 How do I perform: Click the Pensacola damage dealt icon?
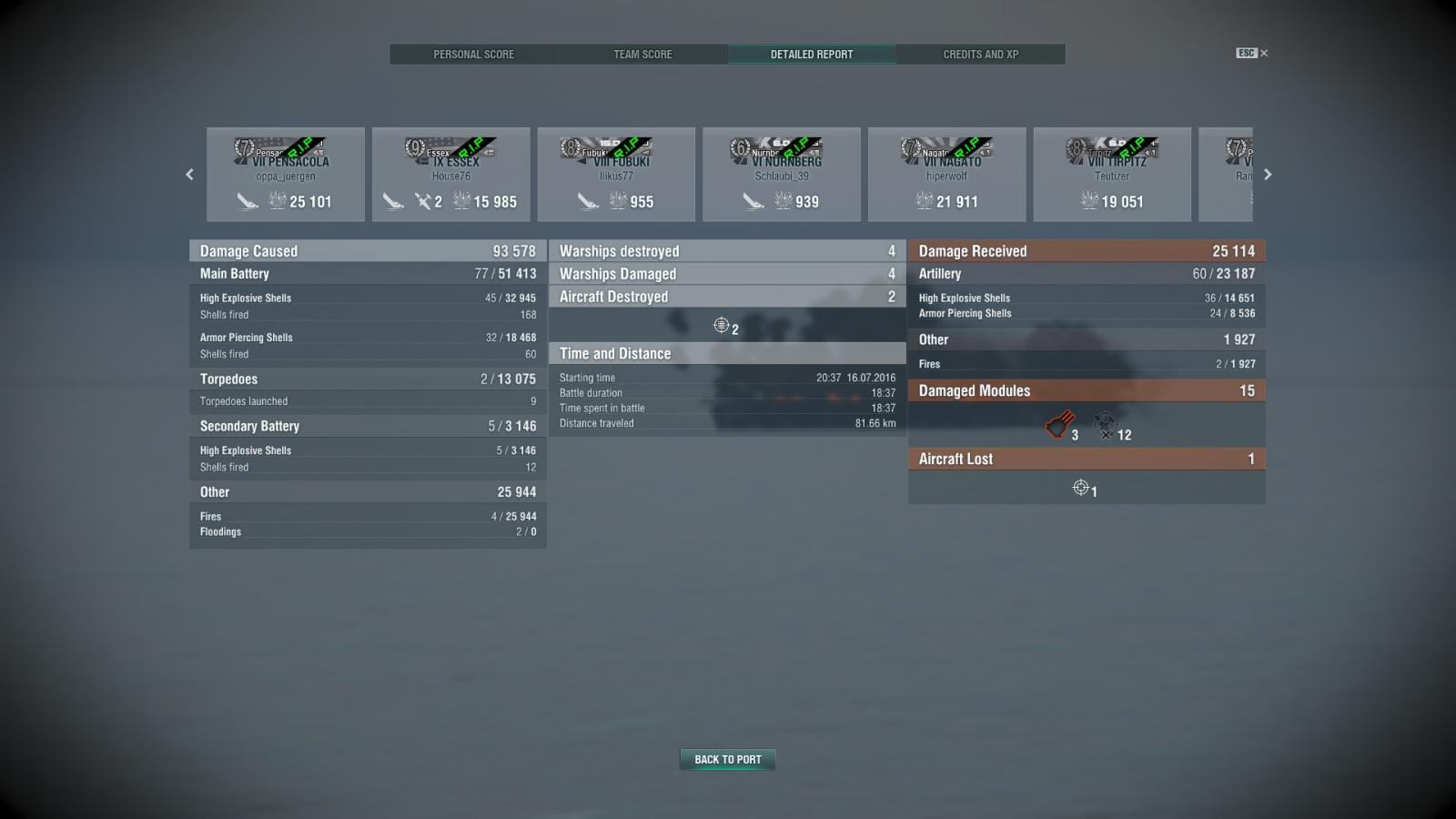pyautogui.click(x=278, y=201)
